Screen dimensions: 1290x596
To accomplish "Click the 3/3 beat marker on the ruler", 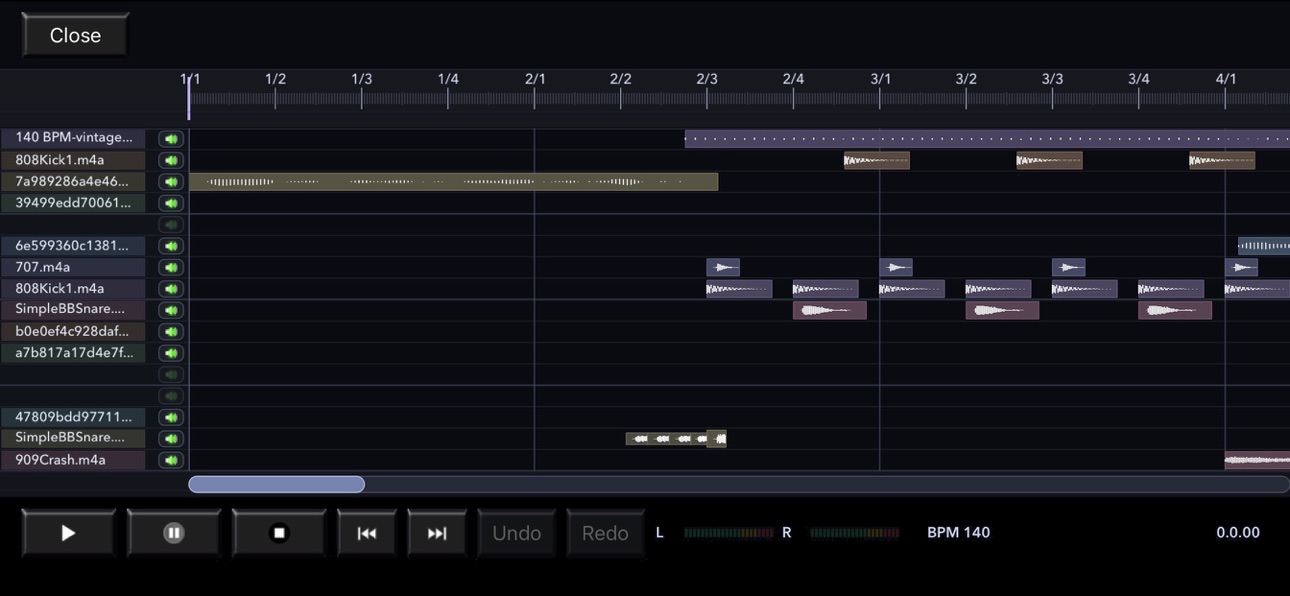I will (1052, 79).
